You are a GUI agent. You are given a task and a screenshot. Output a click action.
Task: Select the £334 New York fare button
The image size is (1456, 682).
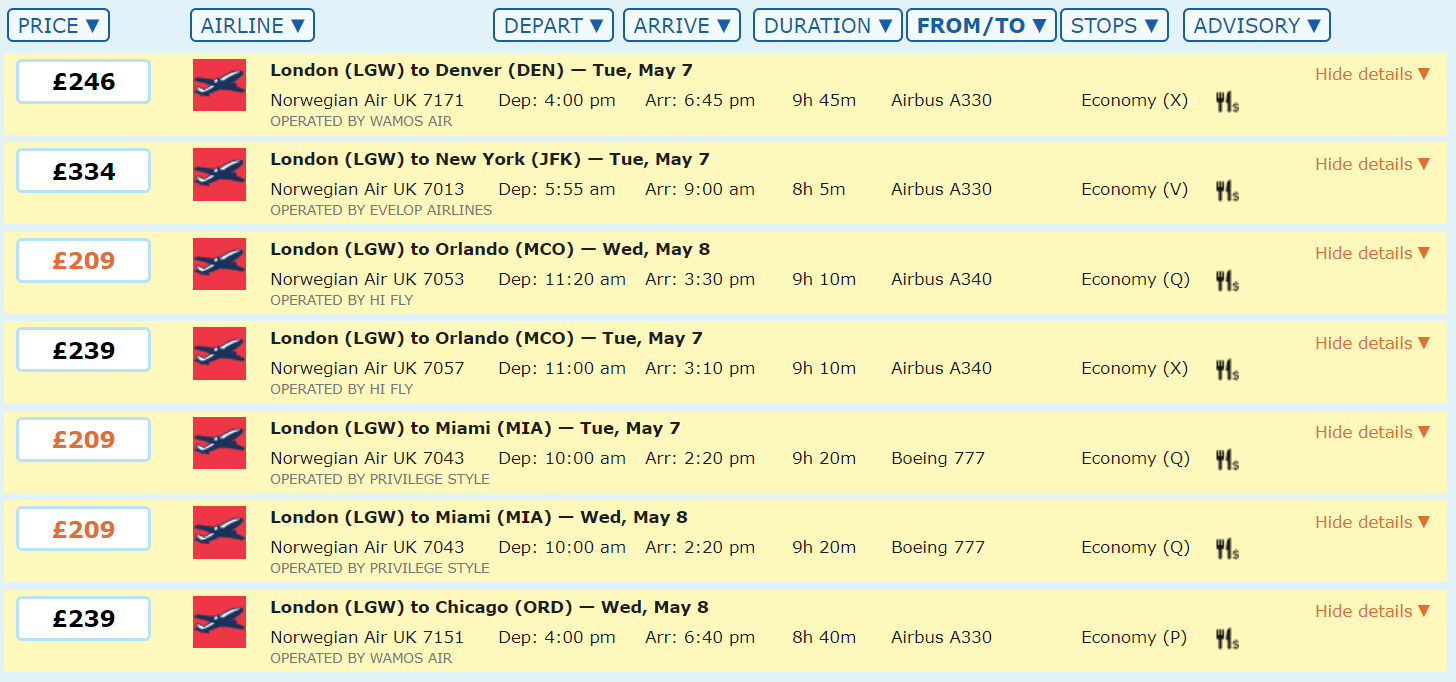tap(84, 171)
